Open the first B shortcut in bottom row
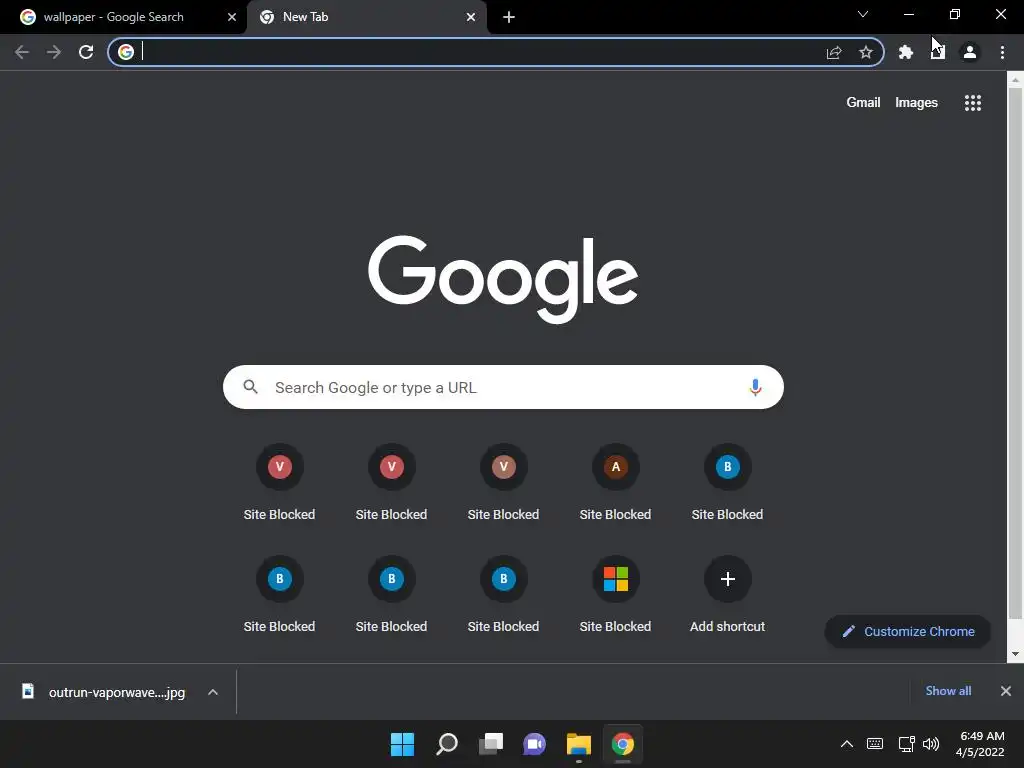The width and height of the screenshot is (1024, 768). 280,579
